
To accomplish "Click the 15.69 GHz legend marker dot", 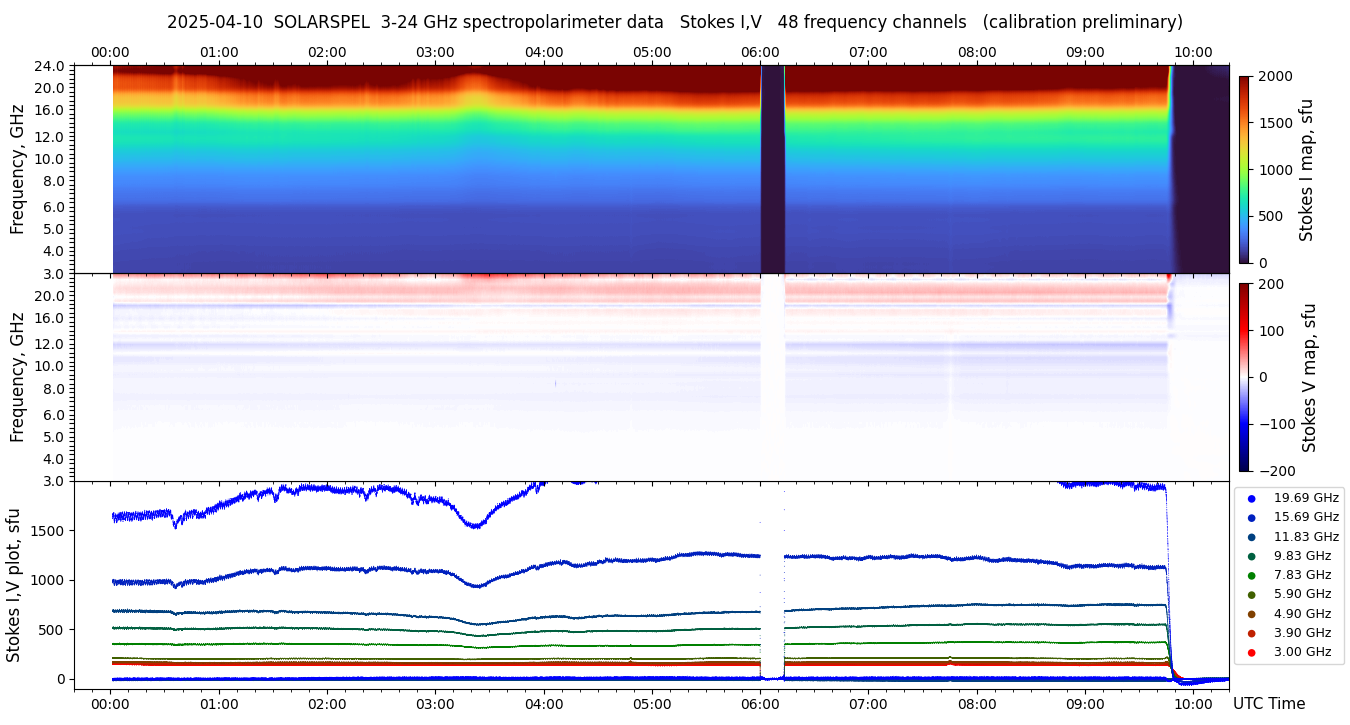I will [x=1251, y=517].
